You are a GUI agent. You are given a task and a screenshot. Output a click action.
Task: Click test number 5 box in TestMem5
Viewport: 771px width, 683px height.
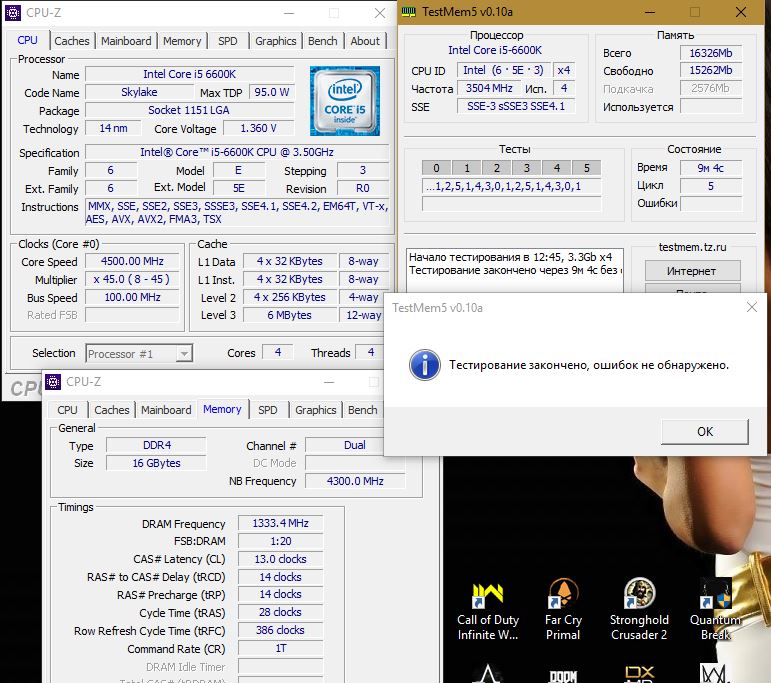pyautogui.click(x=587, y=168)
